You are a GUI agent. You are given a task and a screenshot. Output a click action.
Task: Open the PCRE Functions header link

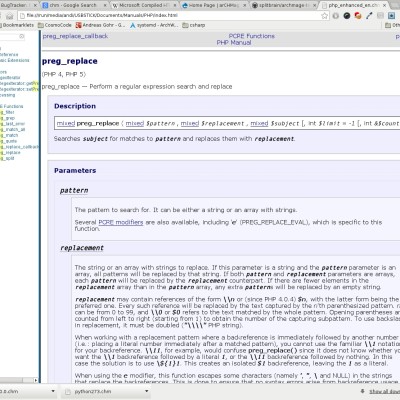252,36
